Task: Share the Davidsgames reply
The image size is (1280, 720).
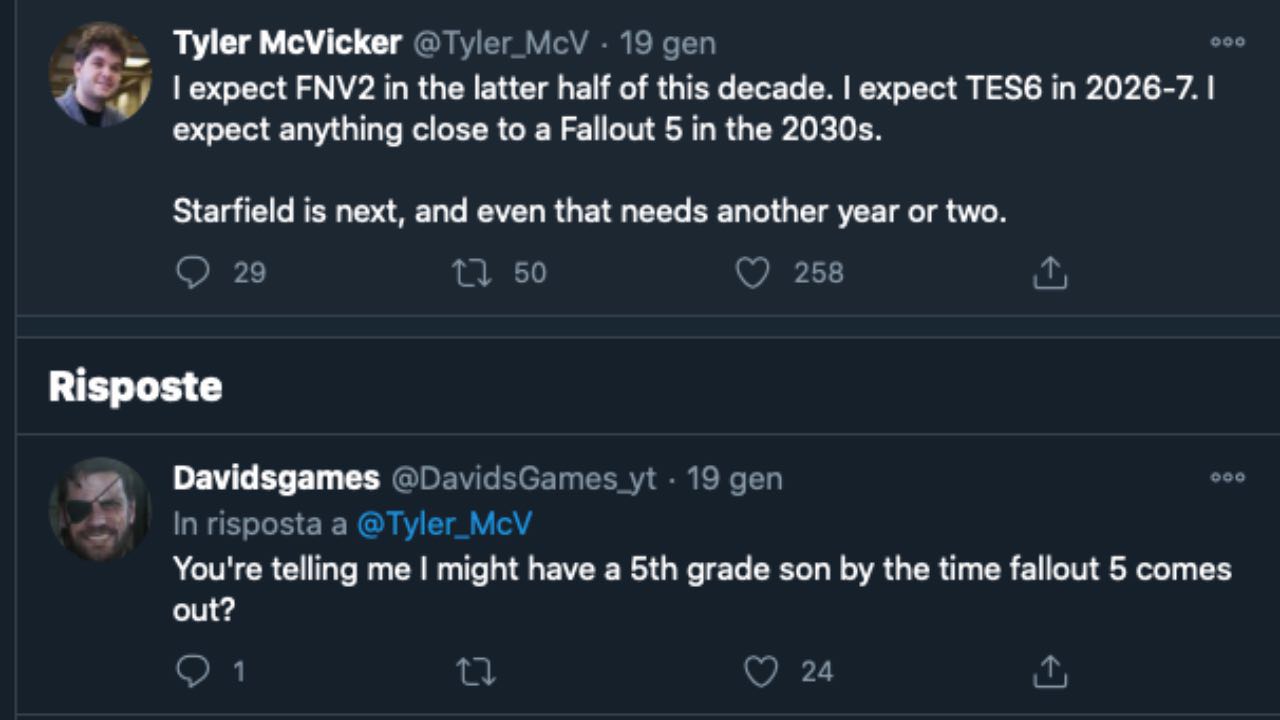Action: (1049, 671)
